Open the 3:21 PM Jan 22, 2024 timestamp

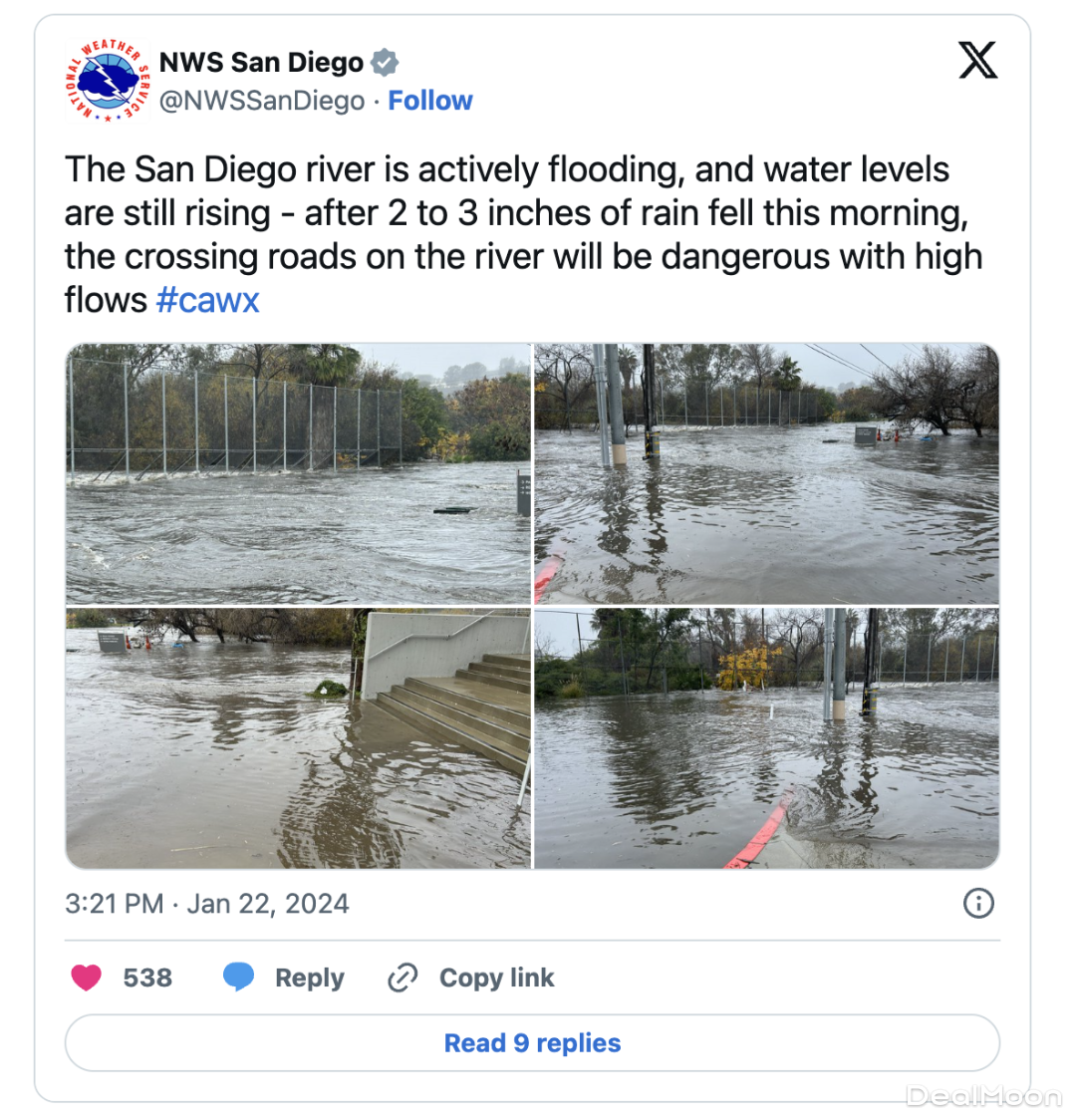click(x=207, y=904)
